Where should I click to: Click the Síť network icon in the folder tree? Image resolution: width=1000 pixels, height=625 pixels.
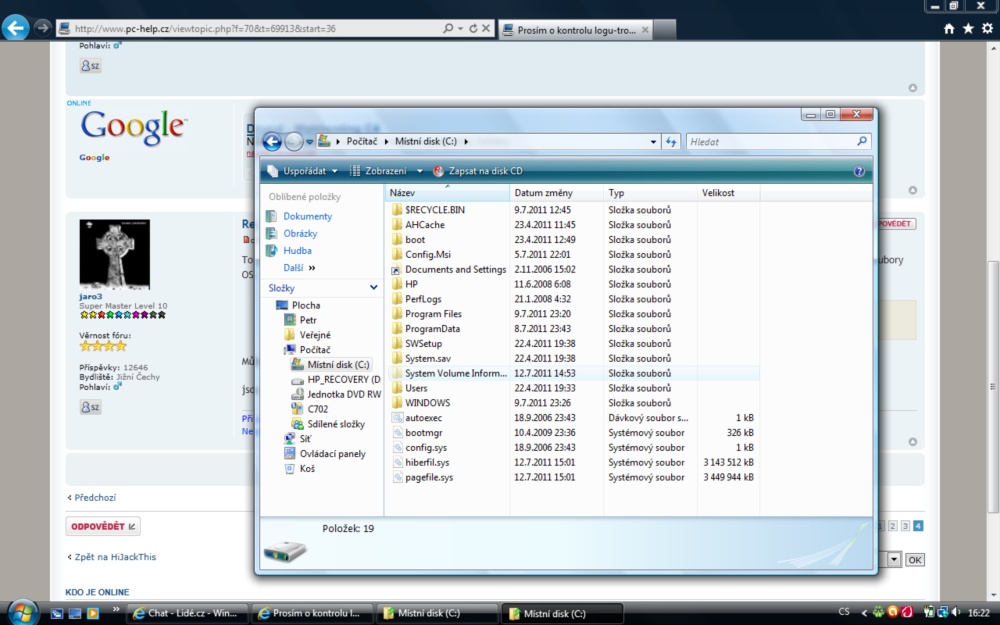pos(290,439)
